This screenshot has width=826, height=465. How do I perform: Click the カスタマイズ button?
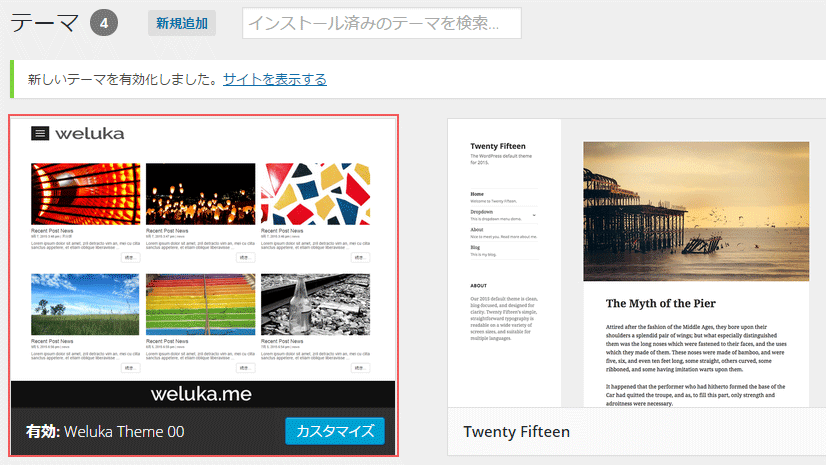(335, 431)
